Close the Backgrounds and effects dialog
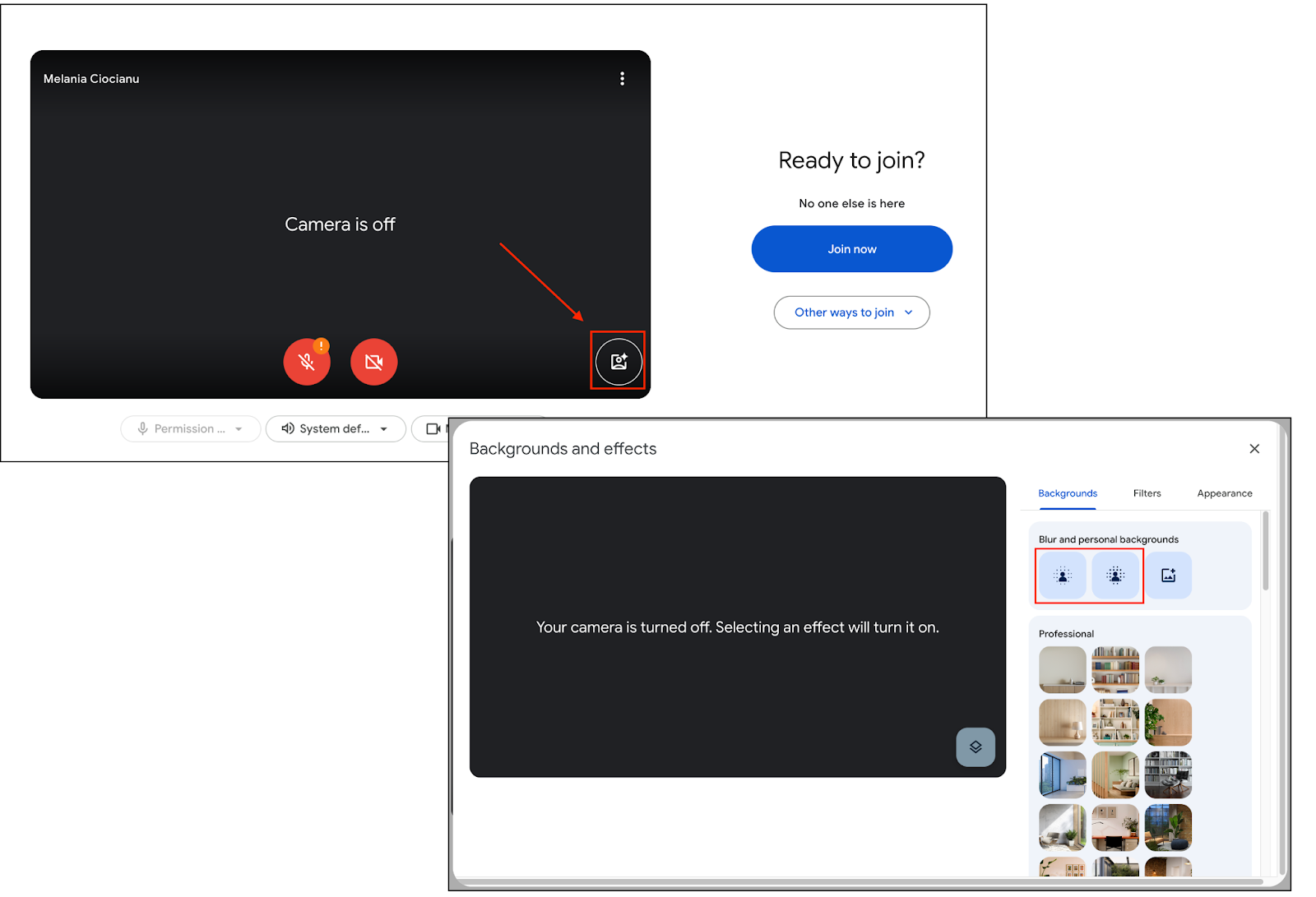1316x897 pixels. click(1253, 449)
